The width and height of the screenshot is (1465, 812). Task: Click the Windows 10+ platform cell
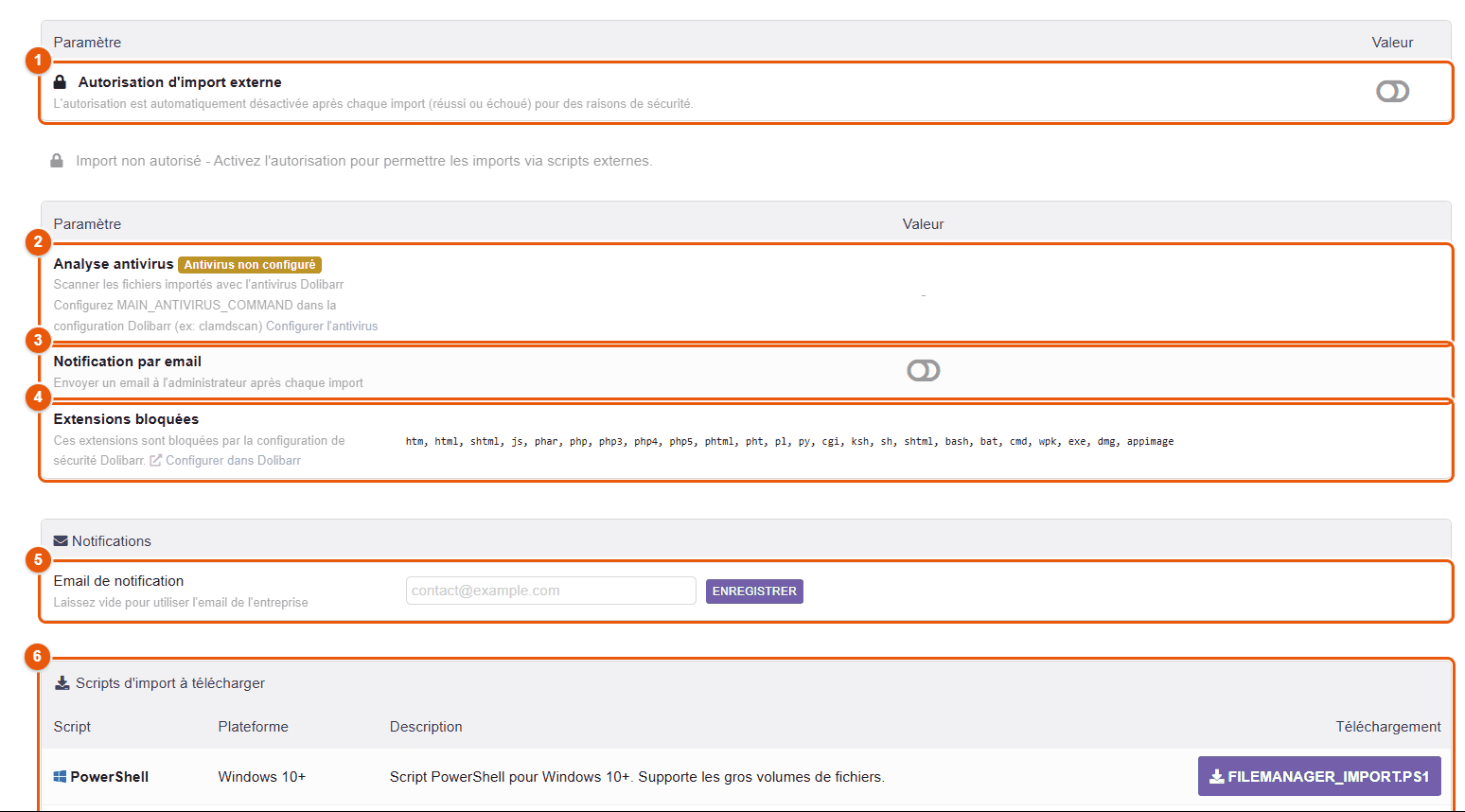tap(262, 776)
